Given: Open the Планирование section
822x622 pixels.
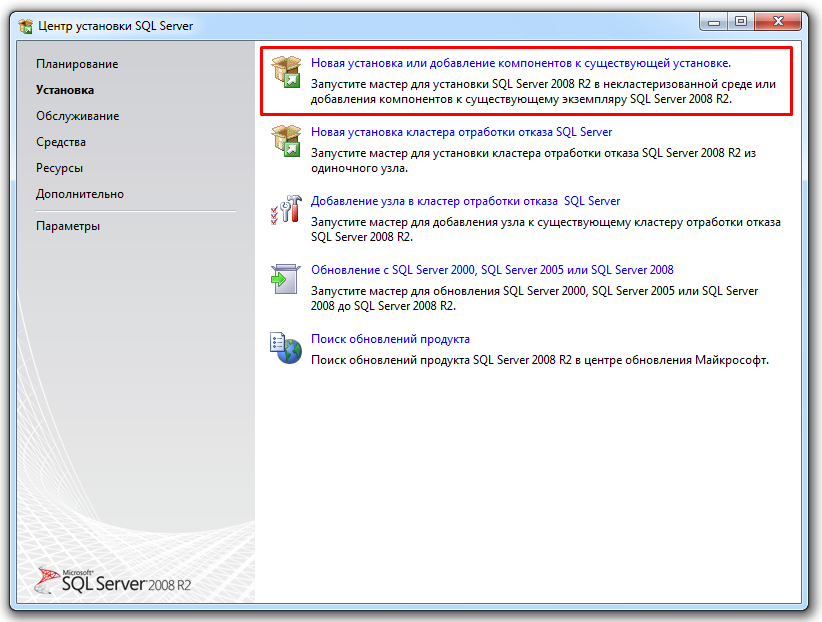Looking at the screenshot, I should pyautogui.click(x=77, y=64).
